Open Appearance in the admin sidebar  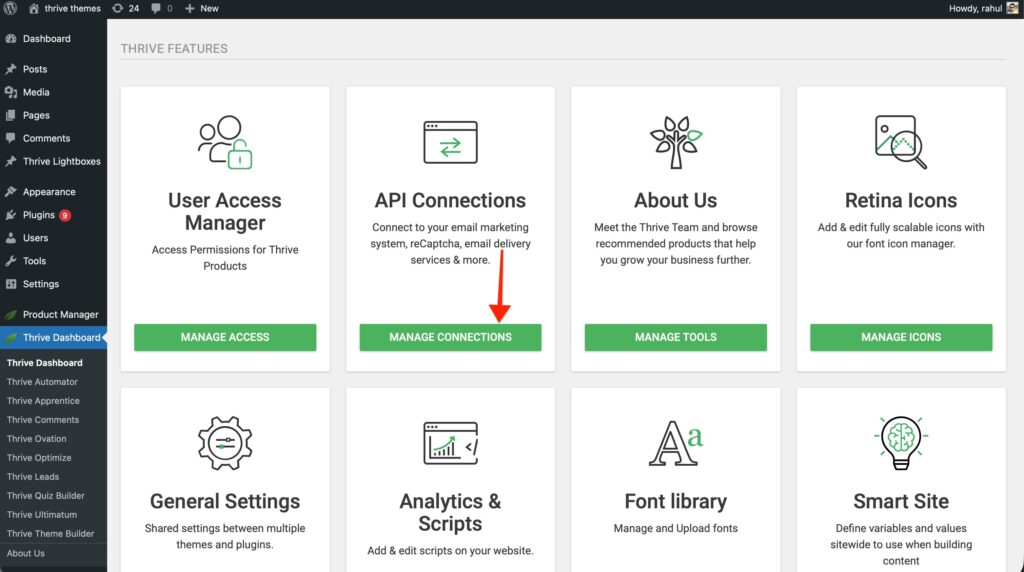click(49, 192)
